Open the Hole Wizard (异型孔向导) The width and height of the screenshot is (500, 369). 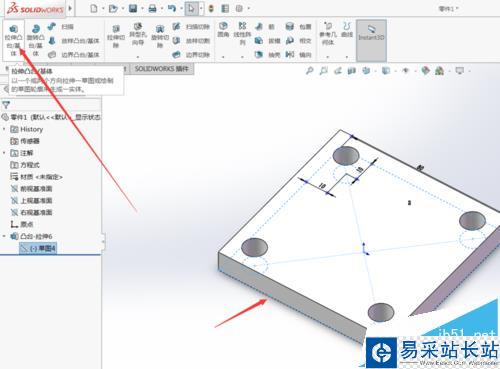pyautogui.click(x=138, y=35)
